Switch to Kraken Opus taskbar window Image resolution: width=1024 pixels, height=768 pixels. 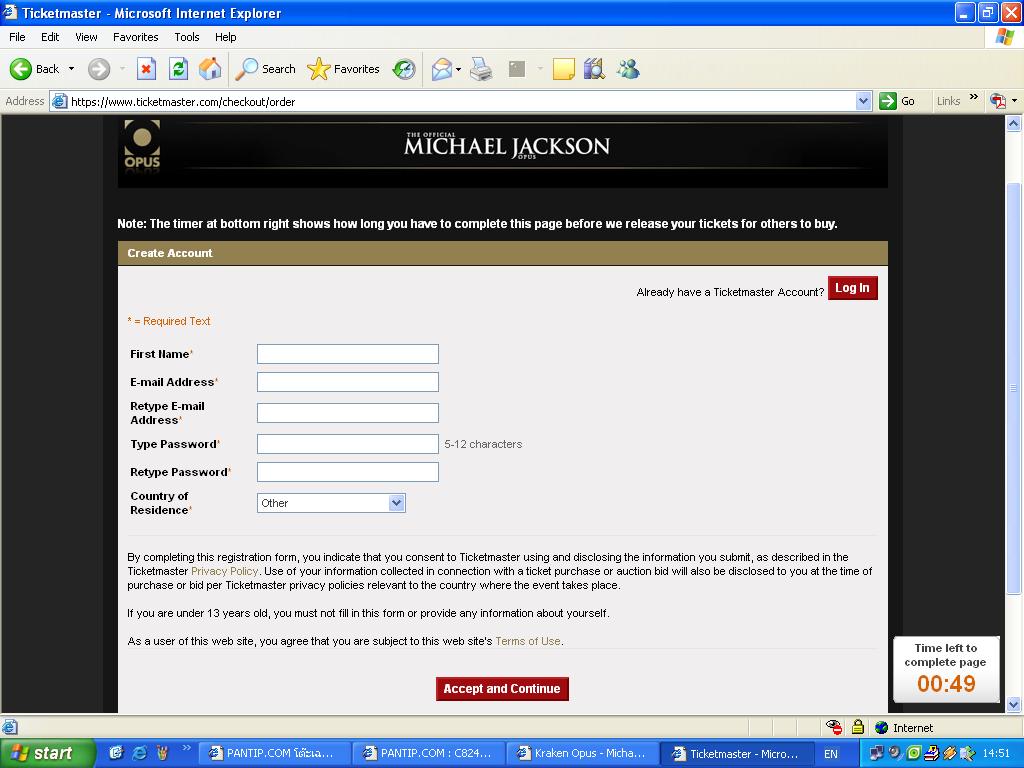[x=583, y=753]
